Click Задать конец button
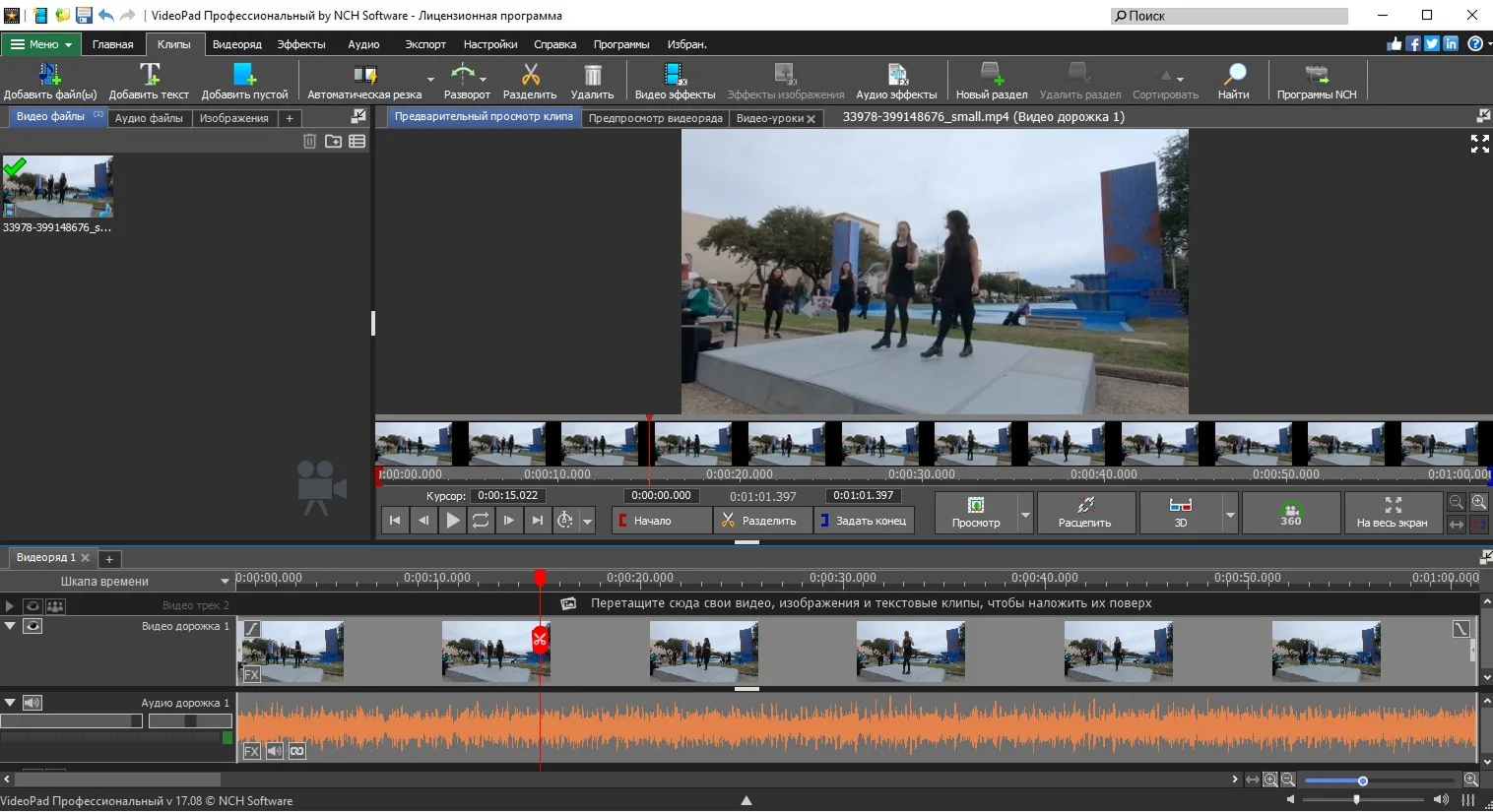 point(864,521)
